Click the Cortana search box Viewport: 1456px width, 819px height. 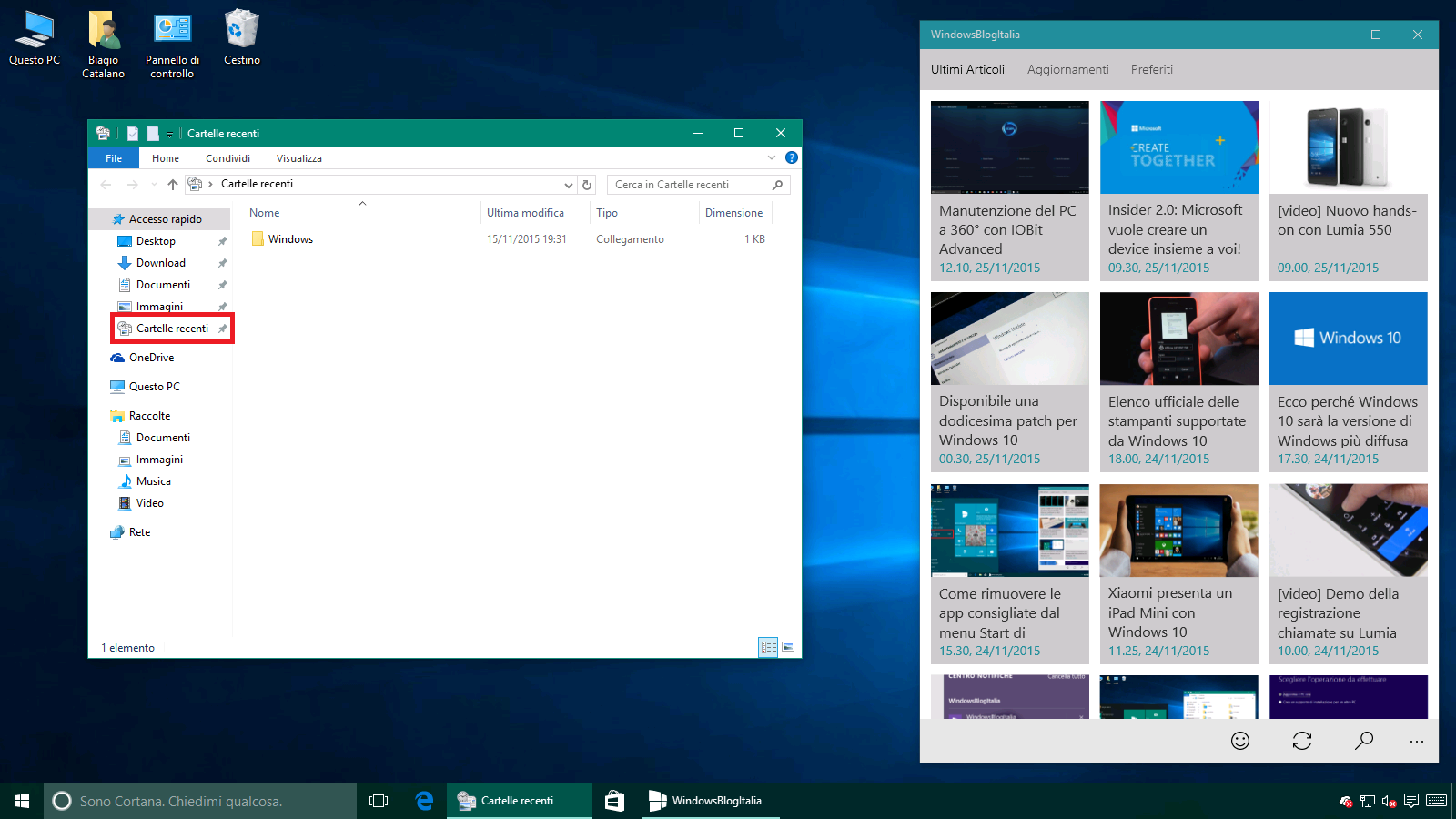tap(200, 801)
